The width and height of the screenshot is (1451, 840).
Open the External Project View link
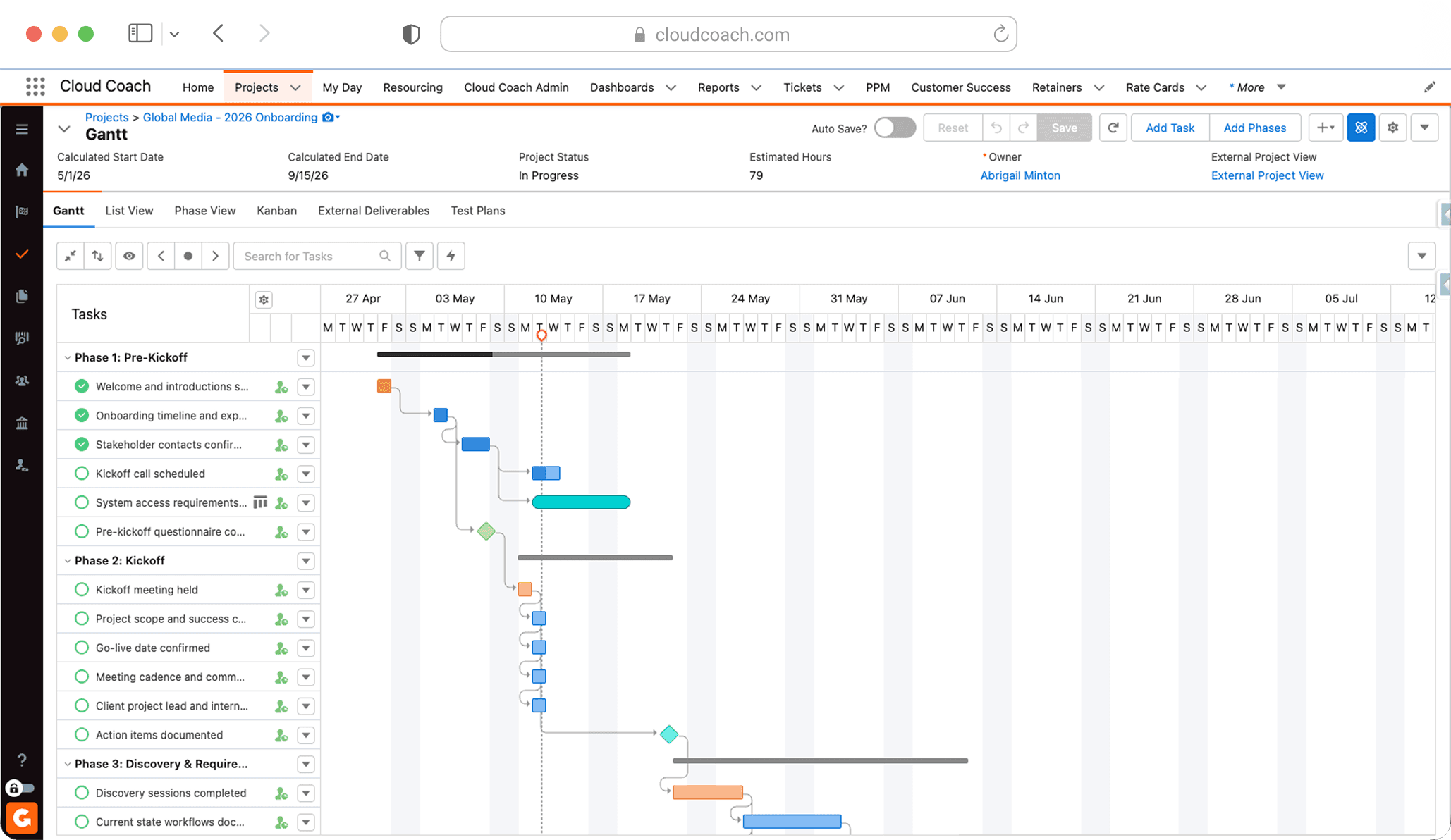point(1267,175)
